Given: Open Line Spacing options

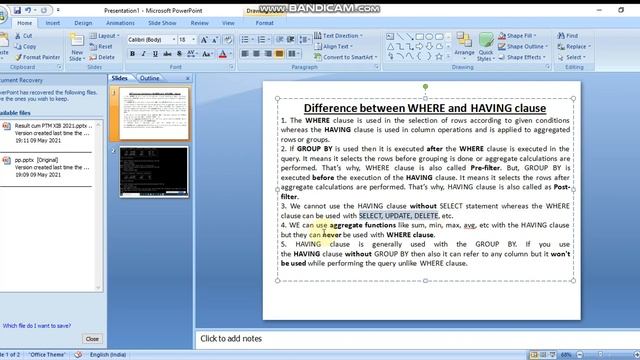Looking at the screenshot, I should point(304,40).
